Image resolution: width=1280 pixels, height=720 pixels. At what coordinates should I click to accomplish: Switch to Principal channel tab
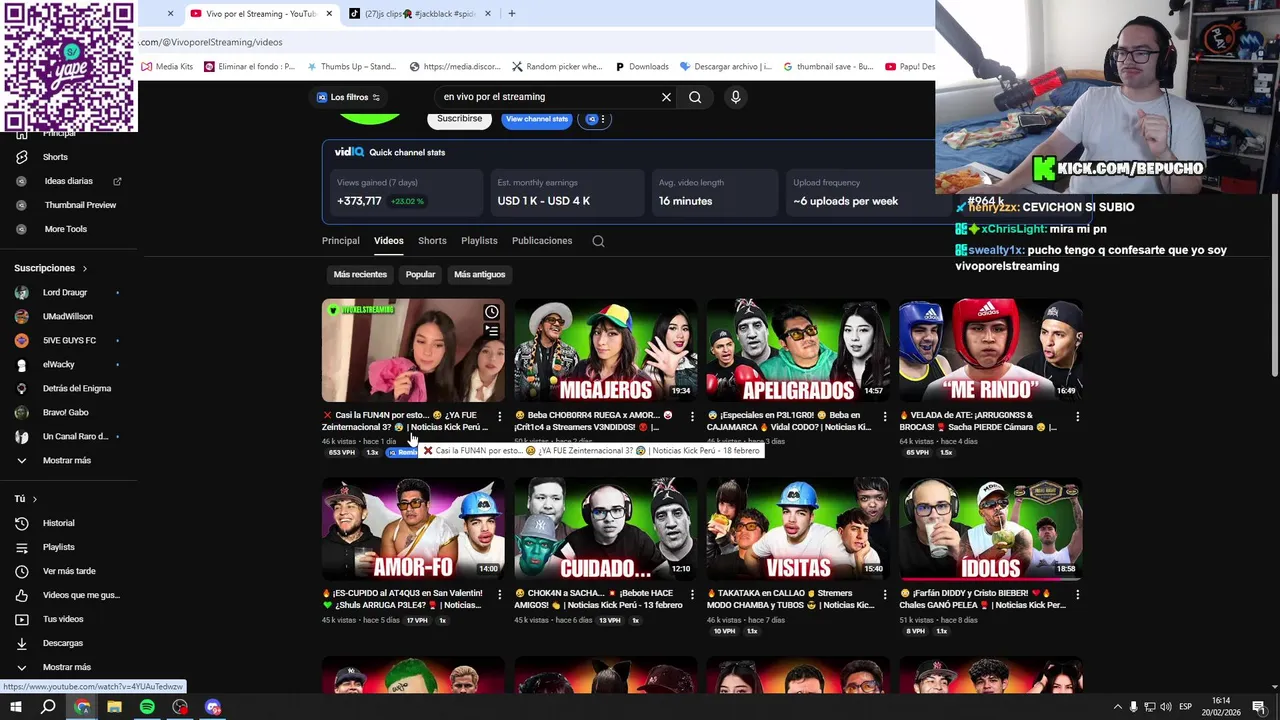[x=340, y=241]
